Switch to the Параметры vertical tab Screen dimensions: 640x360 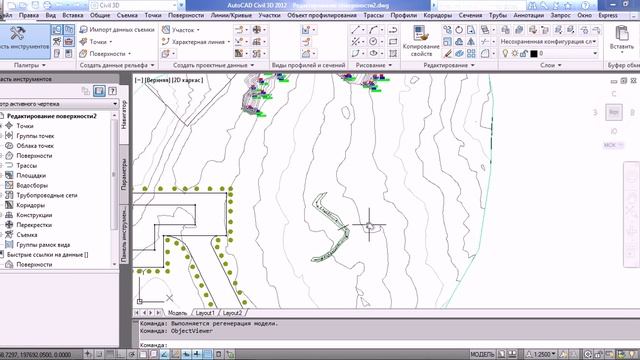(124, 174)
